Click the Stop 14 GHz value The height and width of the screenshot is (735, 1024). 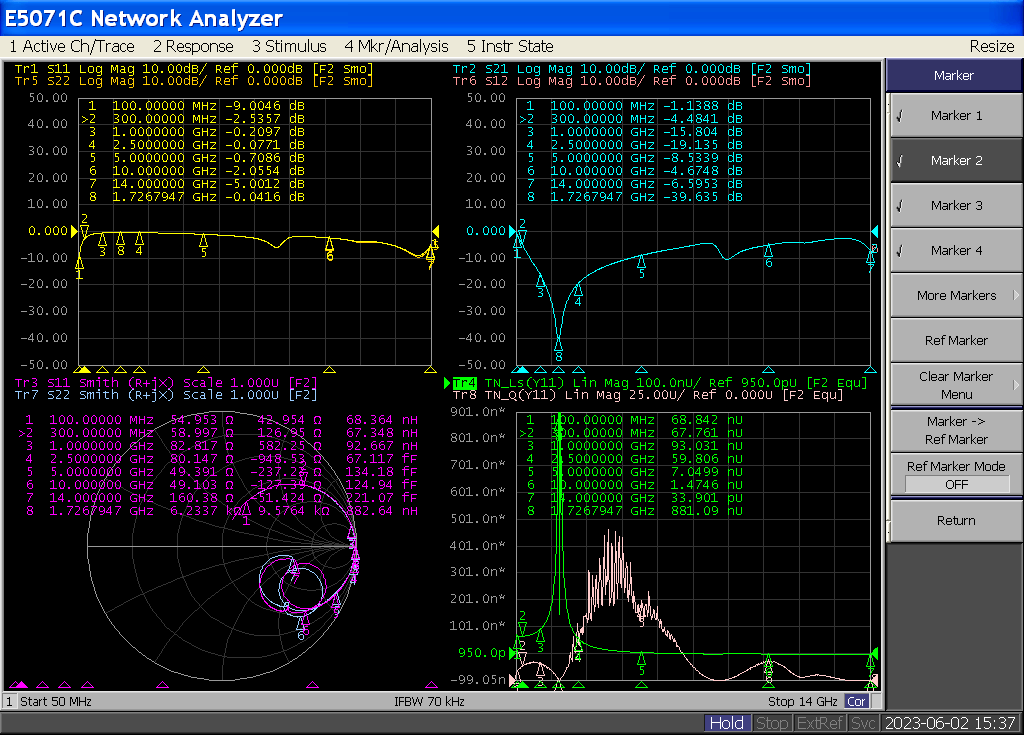[x=803, y=702]
